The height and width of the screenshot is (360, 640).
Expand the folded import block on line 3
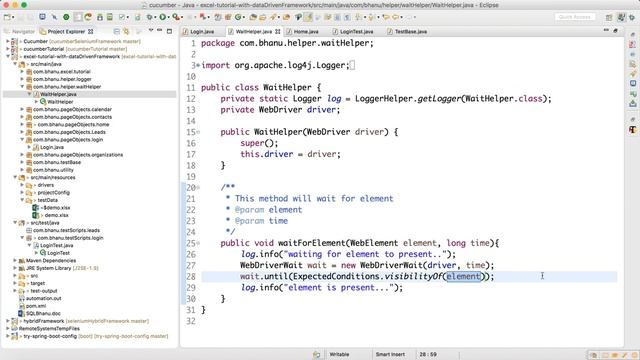[x=198, y=65]
